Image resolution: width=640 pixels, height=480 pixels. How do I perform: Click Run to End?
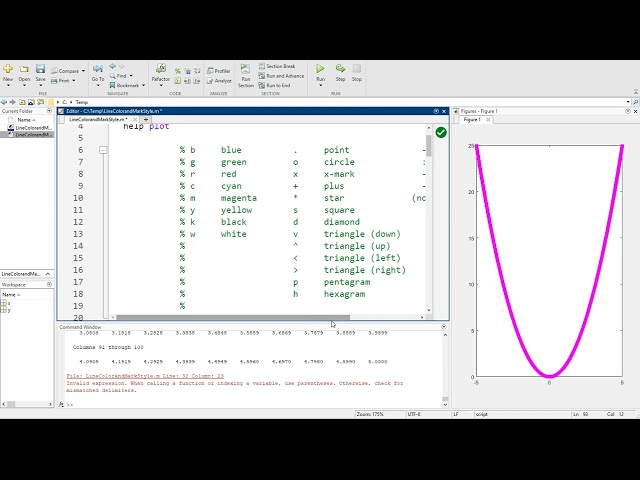[274, 85]
